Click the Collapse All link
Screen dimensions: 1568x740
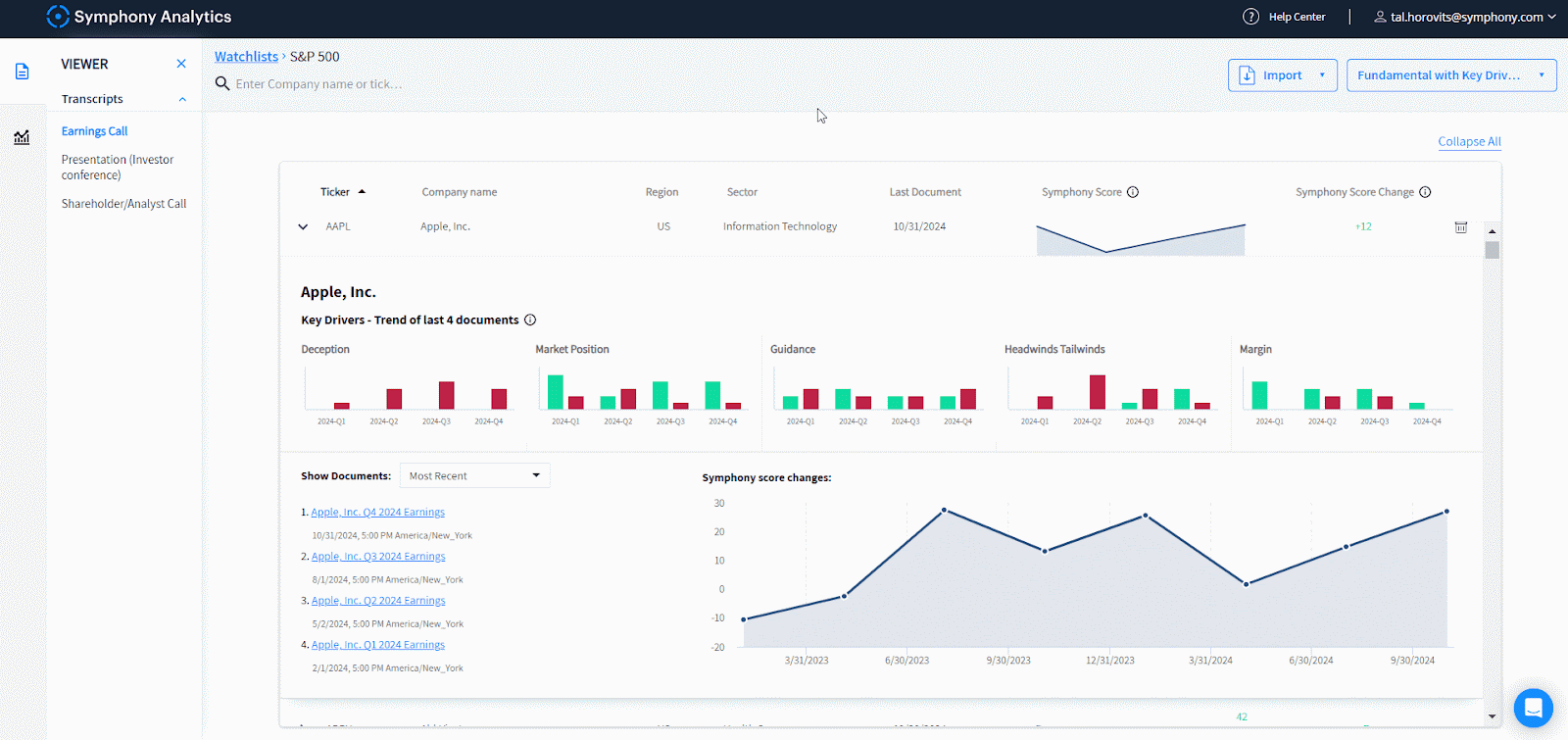coord(1469,141)
